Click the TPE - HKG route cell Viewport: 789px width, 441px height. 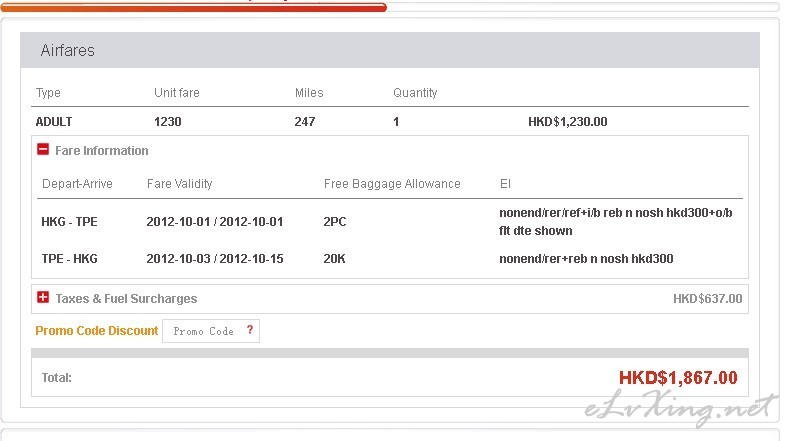click(x=69, y=259)
